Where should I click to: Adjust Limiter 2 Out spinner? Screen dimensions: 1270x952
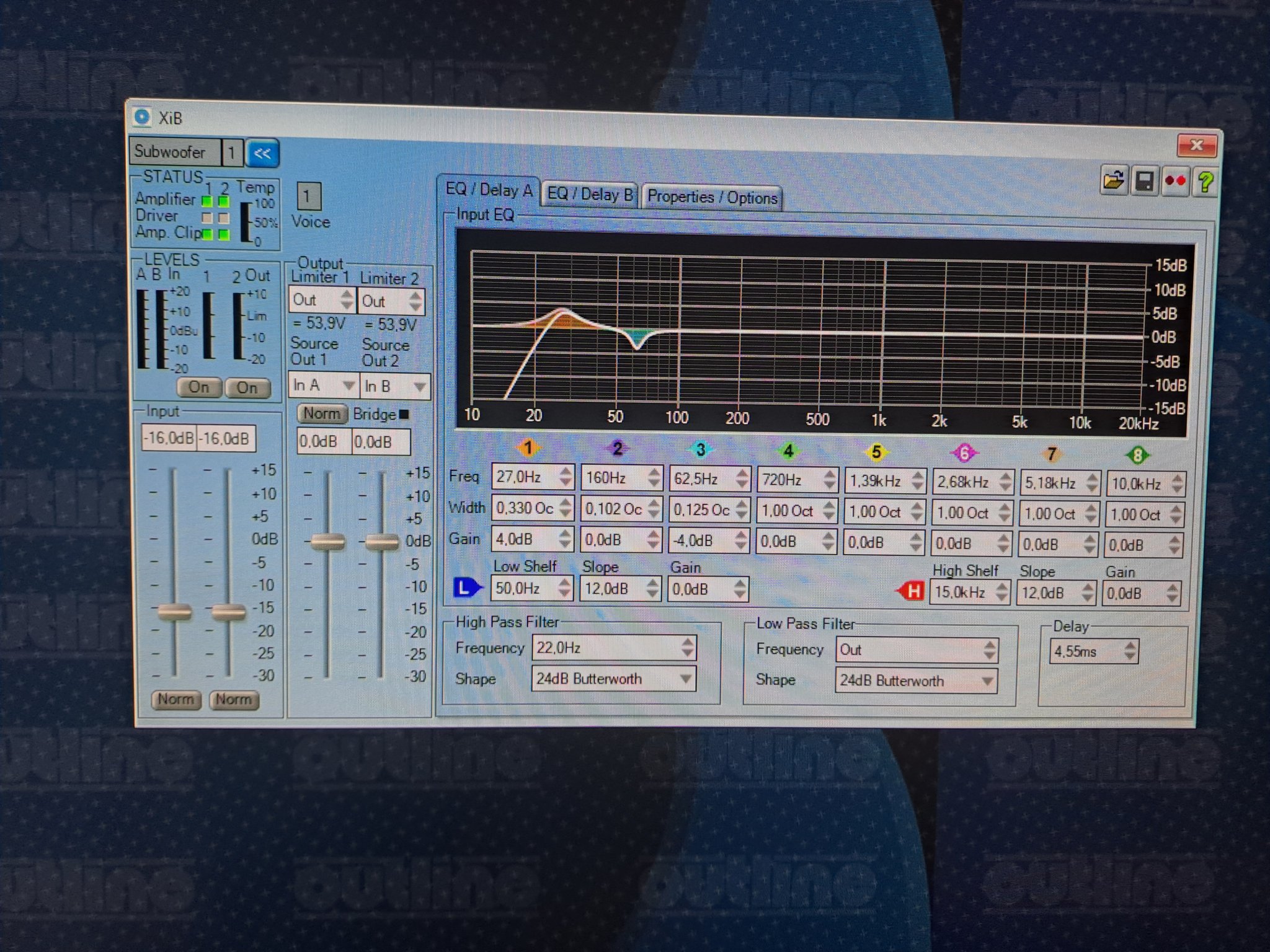(415, 302)
